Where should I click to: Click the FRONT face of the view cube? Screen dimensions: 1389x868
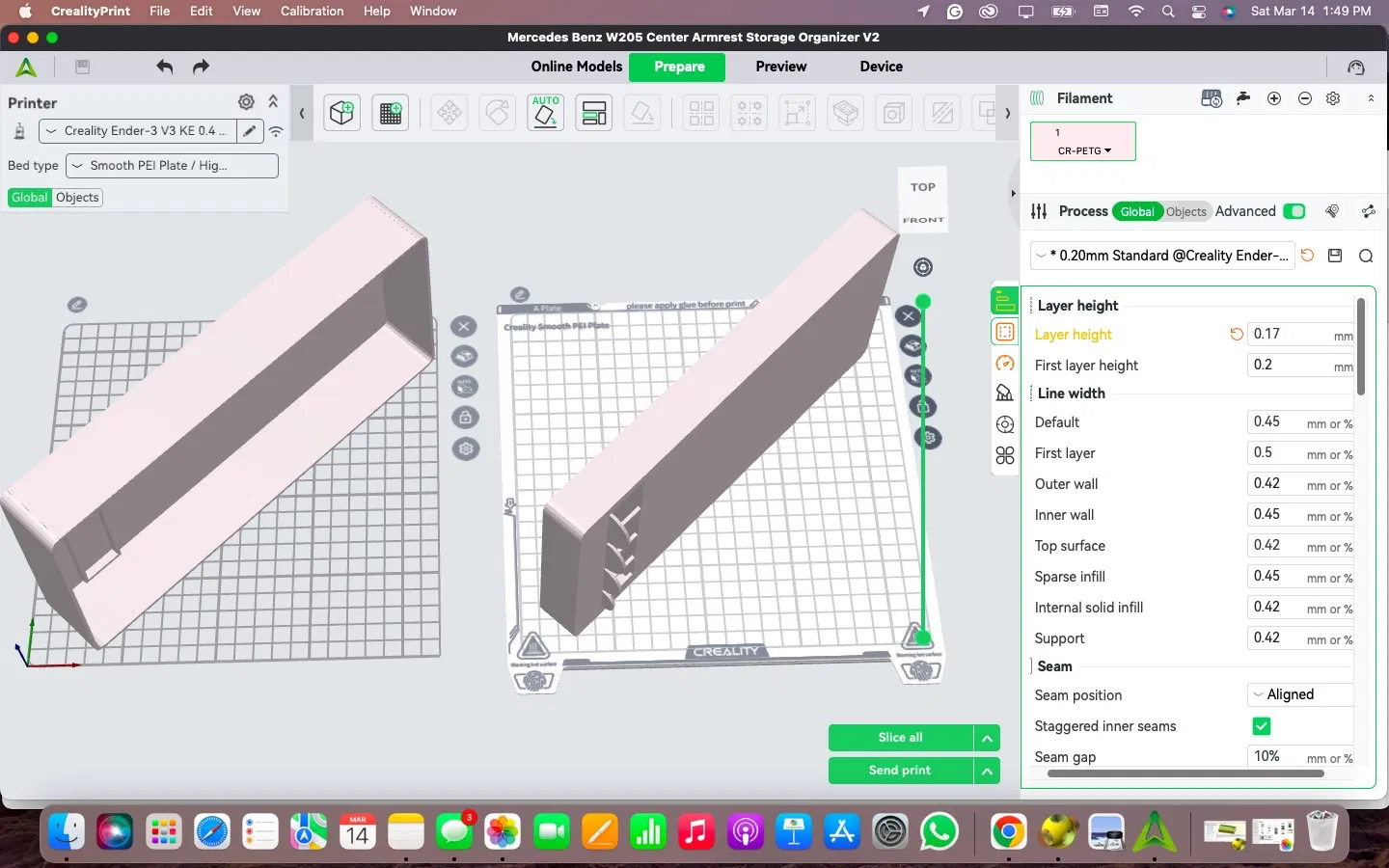[923, 220]
